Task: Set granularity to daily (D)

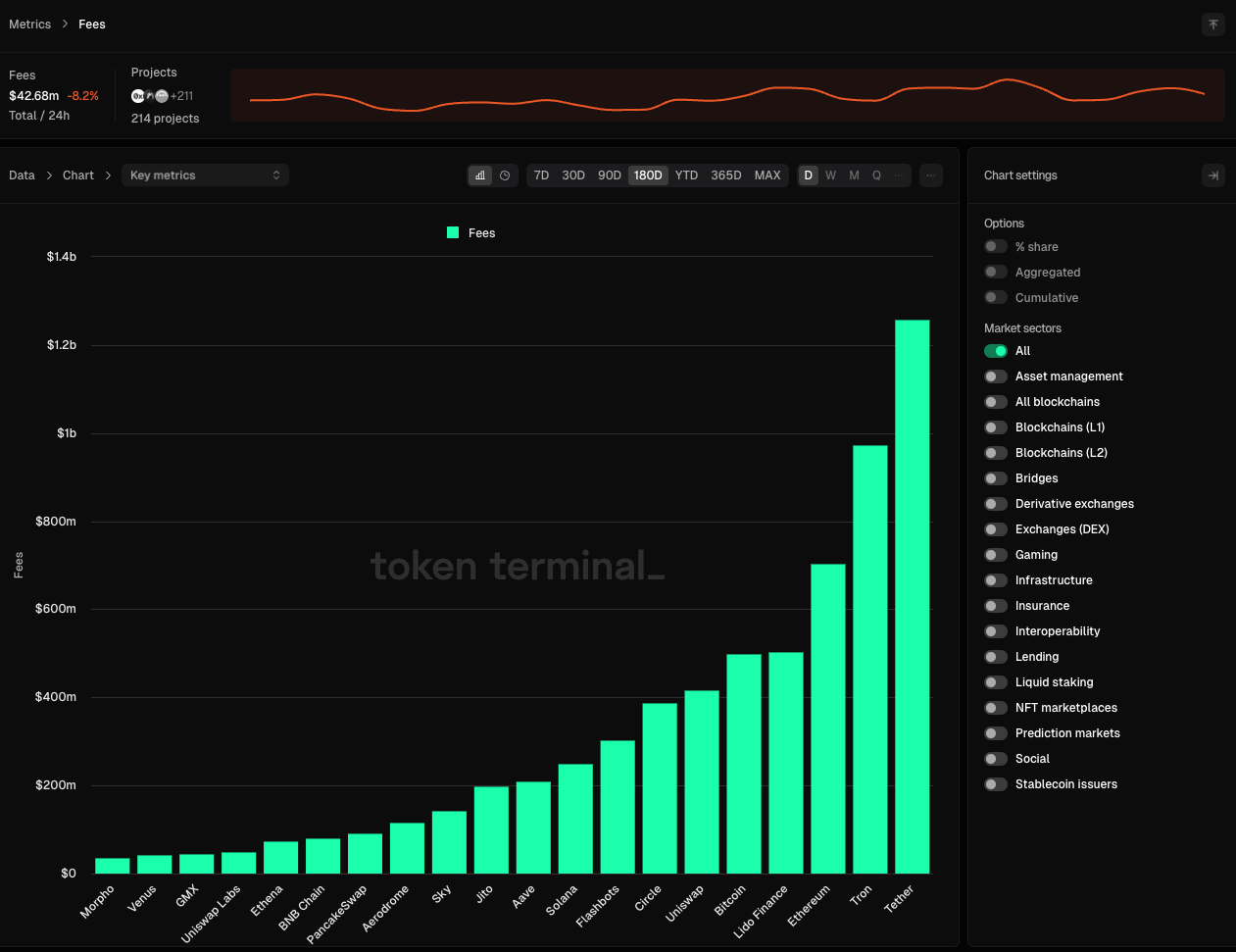Action: [809, 175]
